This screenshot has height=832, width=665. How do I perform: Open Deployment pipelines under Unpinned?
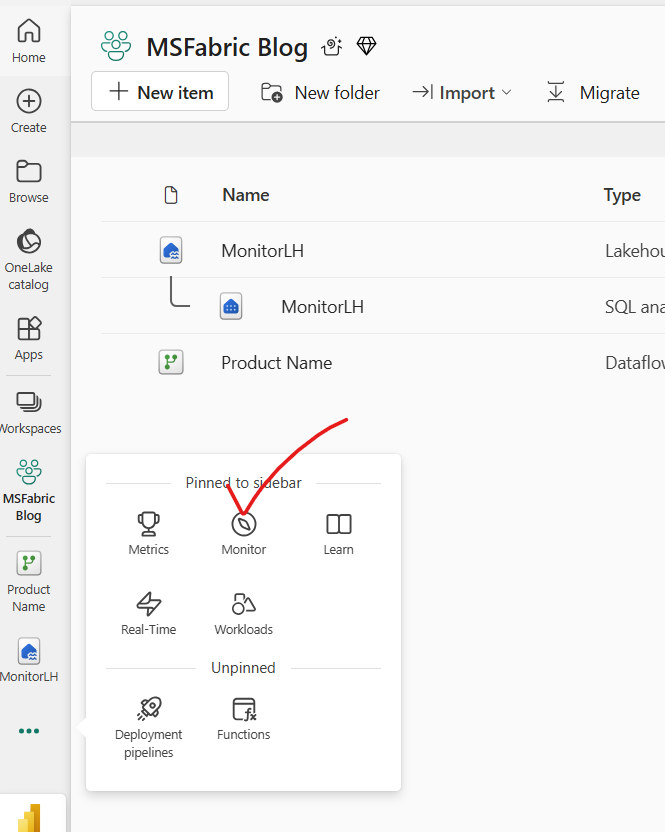pyautogui.click(x=149, y=728)
